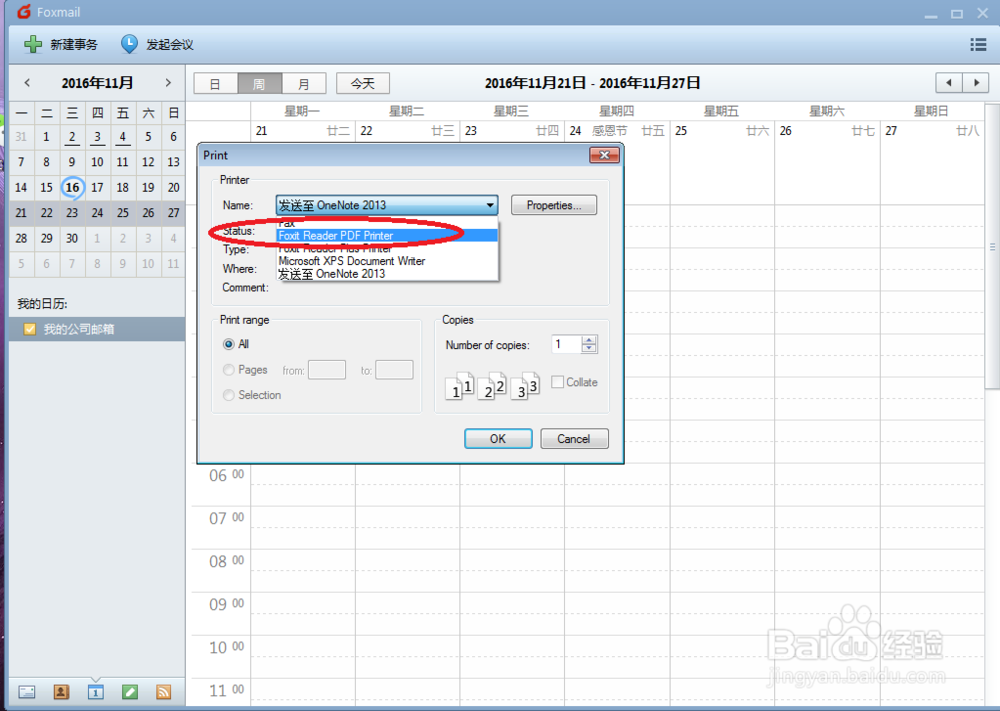Click the green plus new task icon
The image size is (1000, 711).
[x=33, y=44]
